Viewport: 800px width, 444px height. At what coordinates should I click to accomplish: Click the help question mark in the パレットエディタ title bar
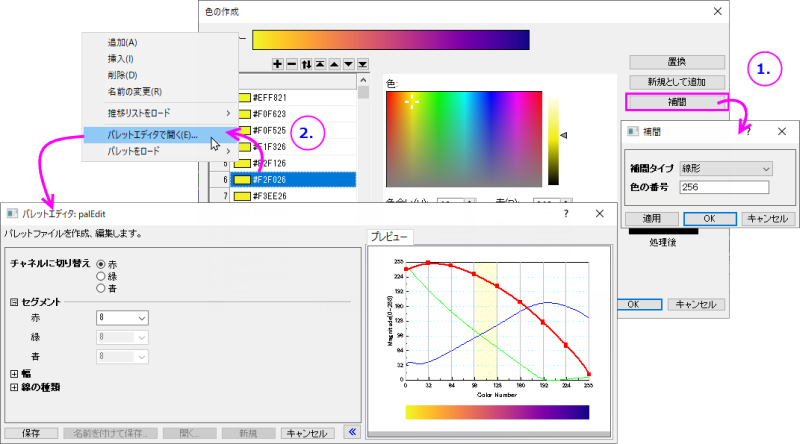[x=566, y=213]
